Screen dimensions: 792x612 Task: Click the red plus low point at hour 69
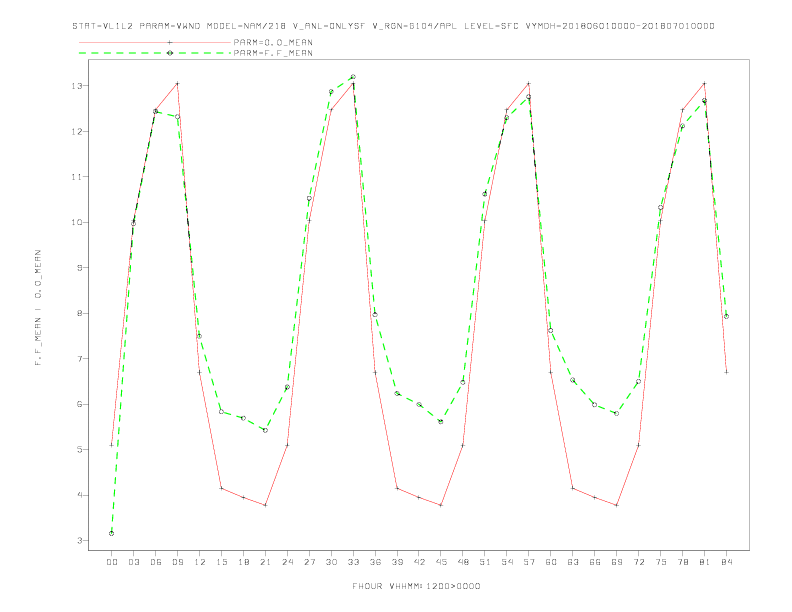[x=617, y=505]
